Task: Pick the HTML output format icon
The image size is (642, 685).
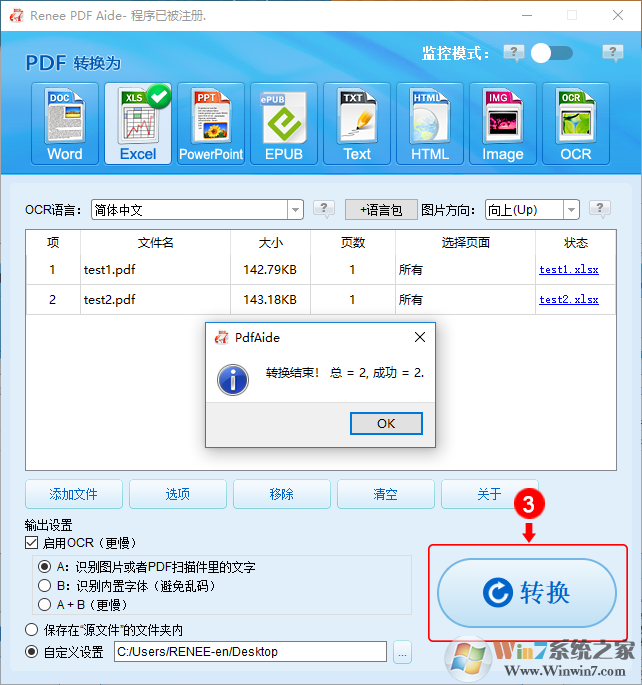Action: point(430,124)
